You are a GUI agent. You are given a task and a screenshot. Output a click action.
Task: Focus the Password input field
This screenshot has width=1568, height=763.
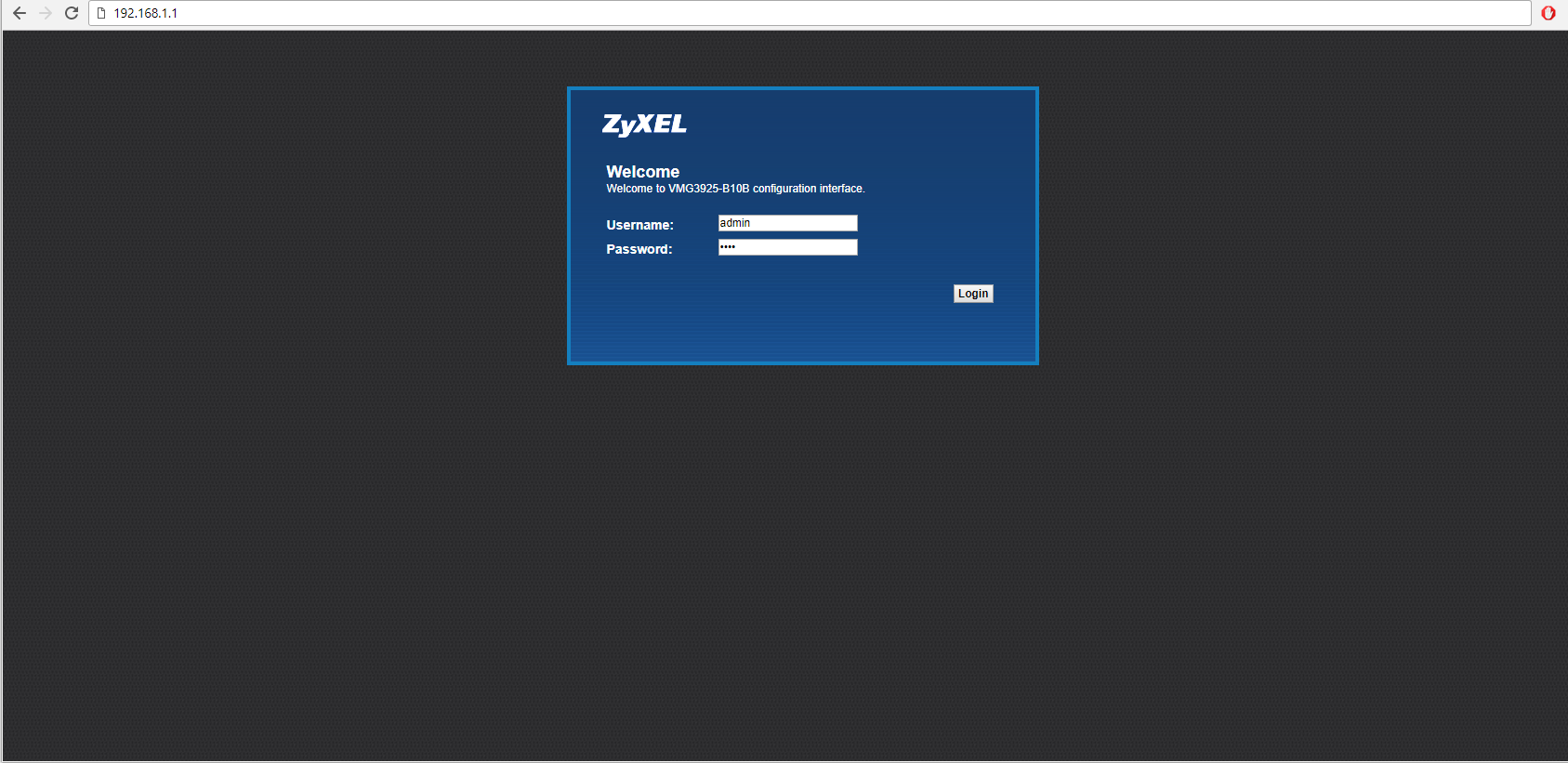click(x=787, y=247)
